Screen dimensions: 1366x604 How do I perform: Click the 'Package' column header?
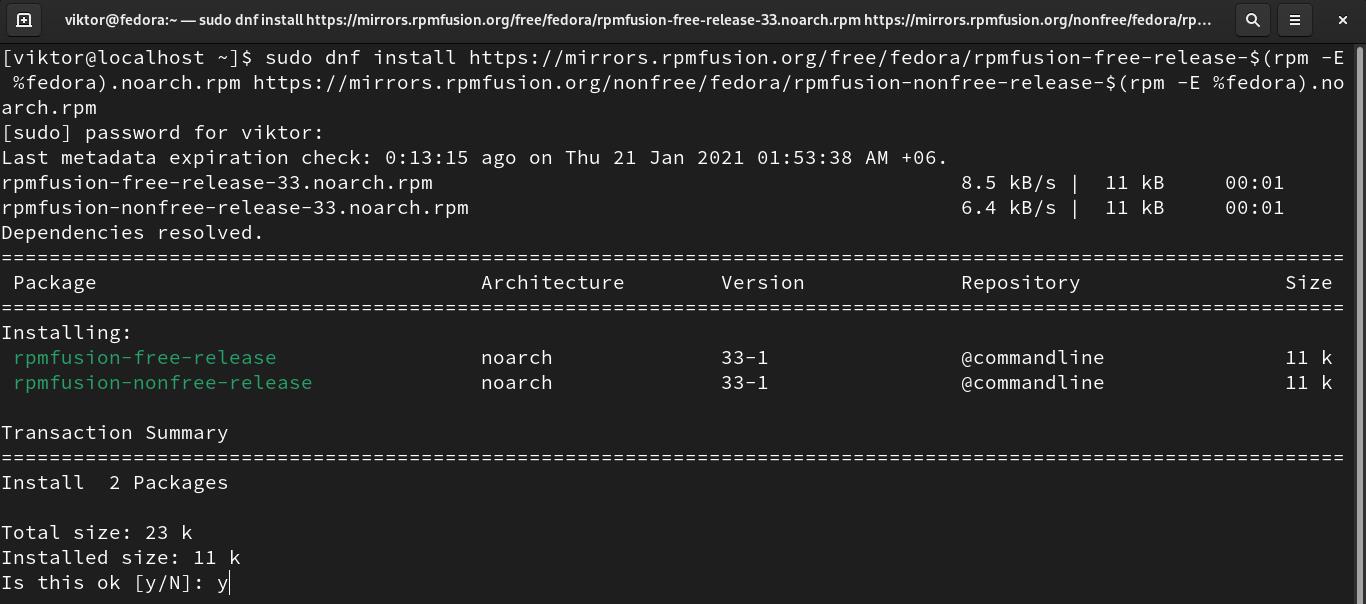(55, 283)
